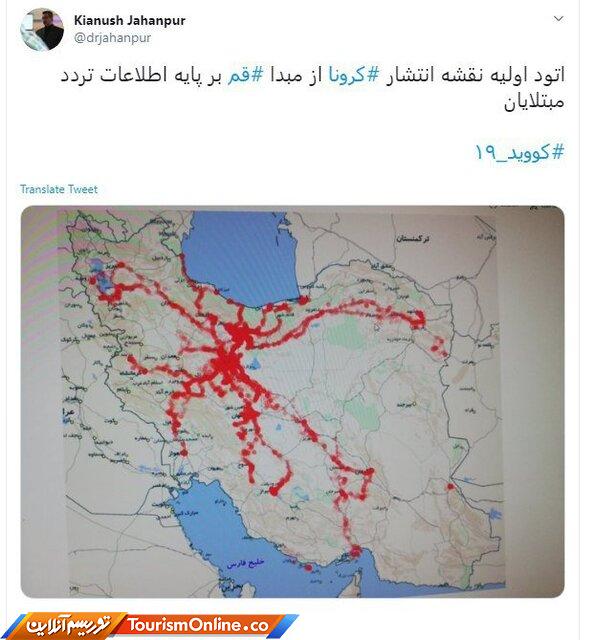Expand the tweet options chevron

[x=558, y=18]
